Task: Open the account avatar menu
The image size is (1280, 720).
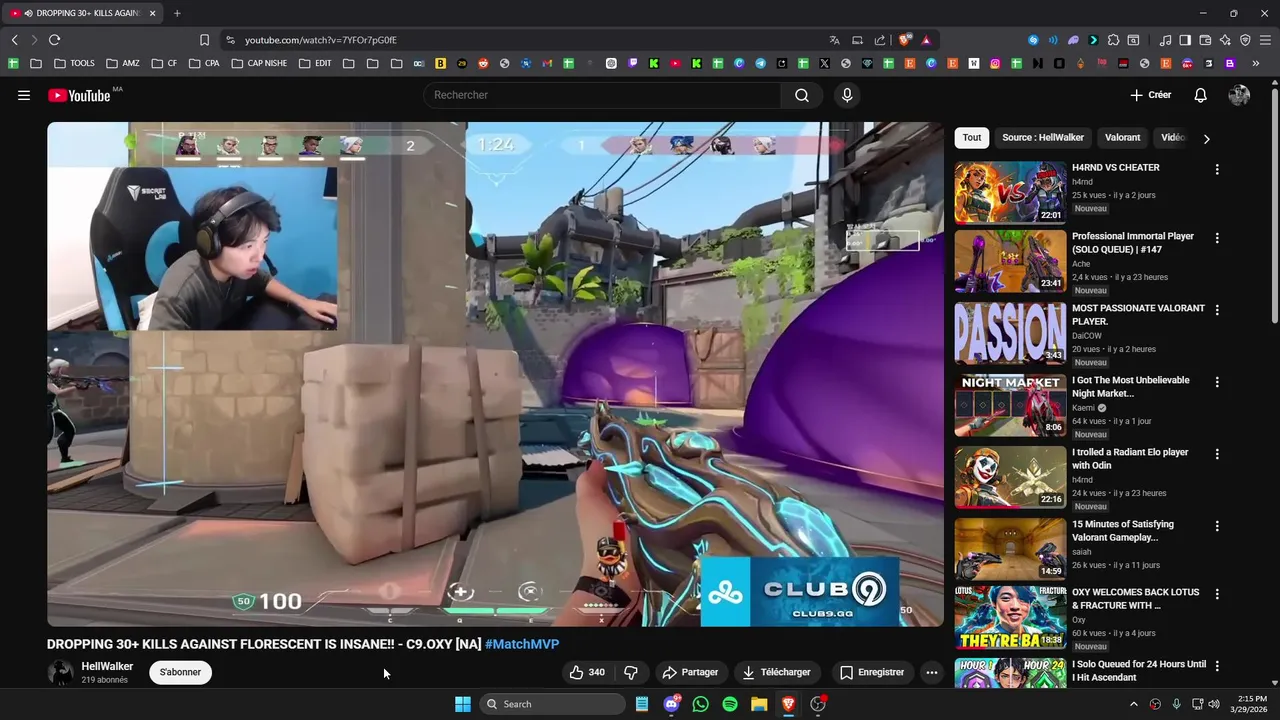Action: (1239, 95)
